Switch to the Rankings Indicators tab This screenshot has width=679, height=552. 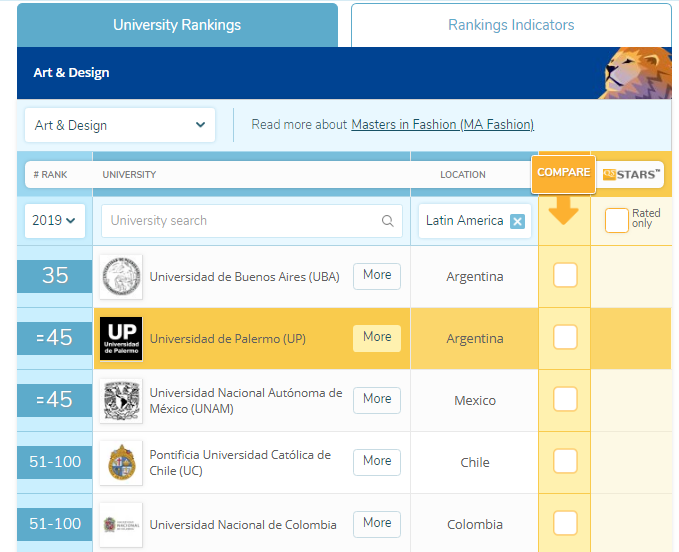(511, 25)
